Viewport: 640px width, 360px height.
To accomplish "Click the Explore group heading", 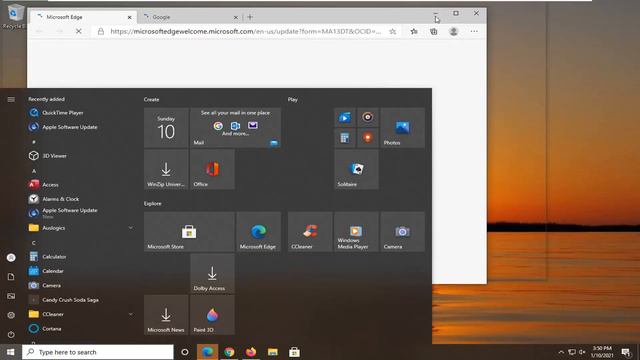I will click(x=153, y=204).
